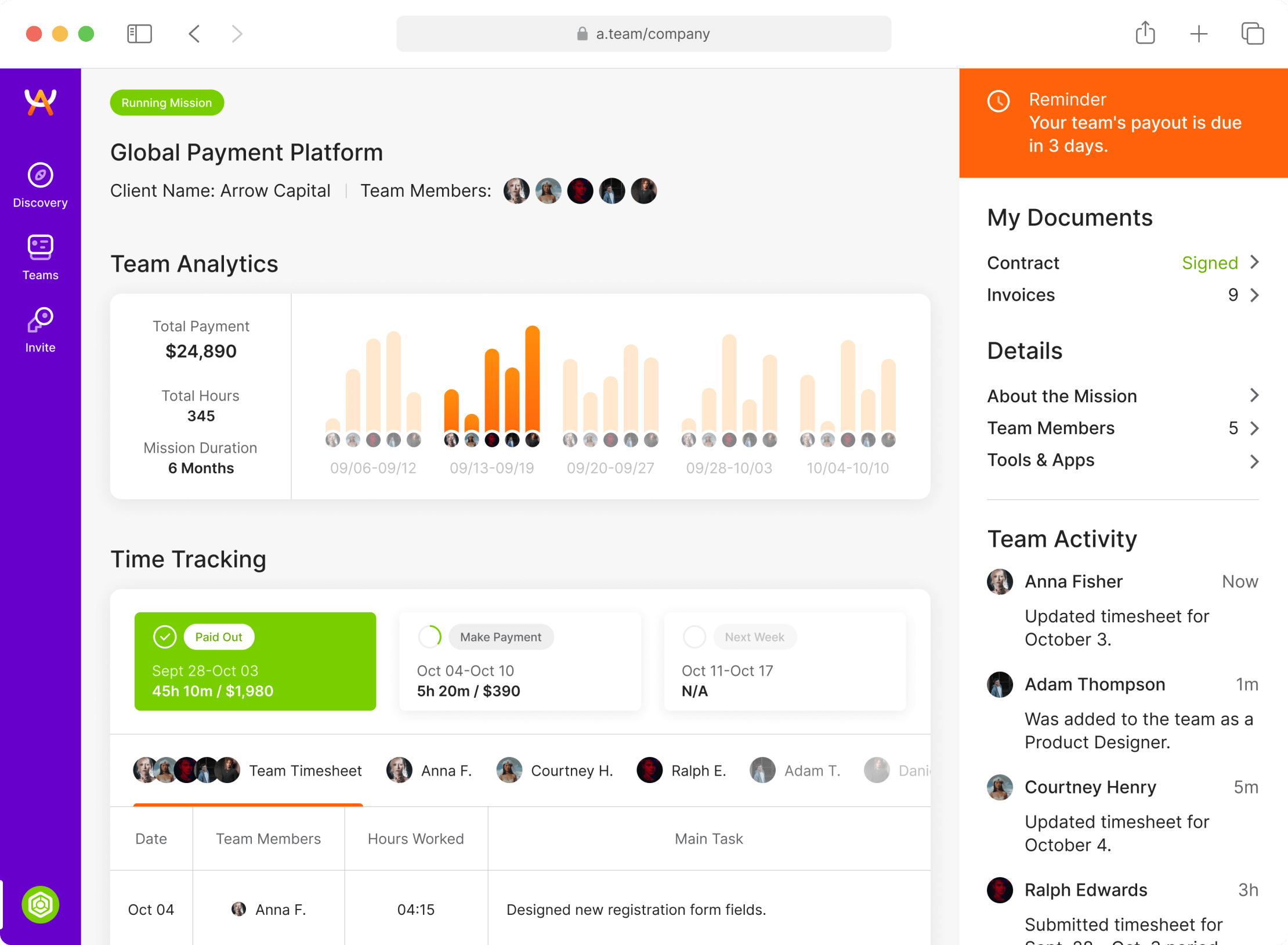Expand the Contract Signed chevron
This screenshot has width=1288, height=945.
click(1254, 262)
